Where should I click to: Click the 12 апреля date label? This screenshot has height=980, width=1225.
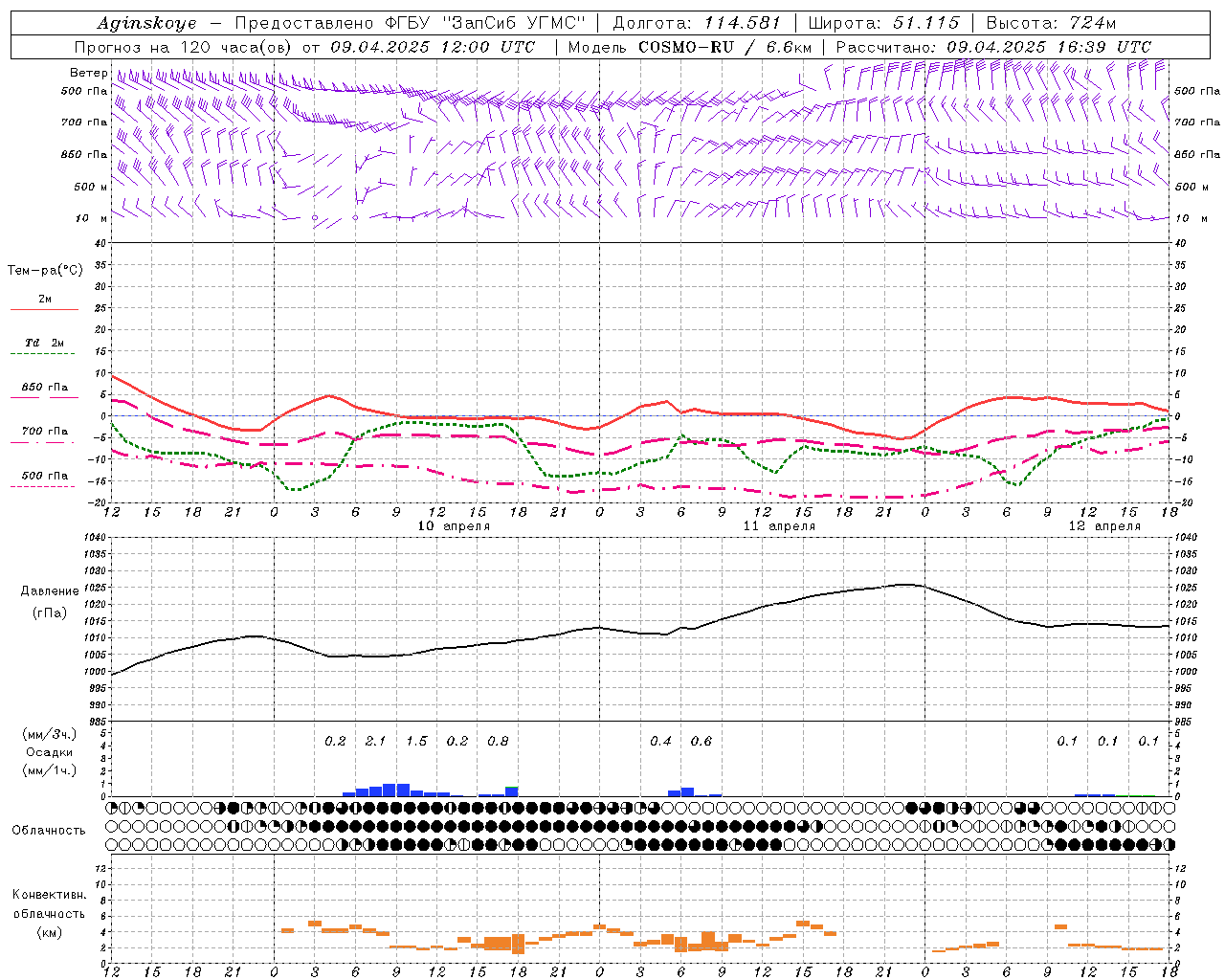tap(1104, 526)
